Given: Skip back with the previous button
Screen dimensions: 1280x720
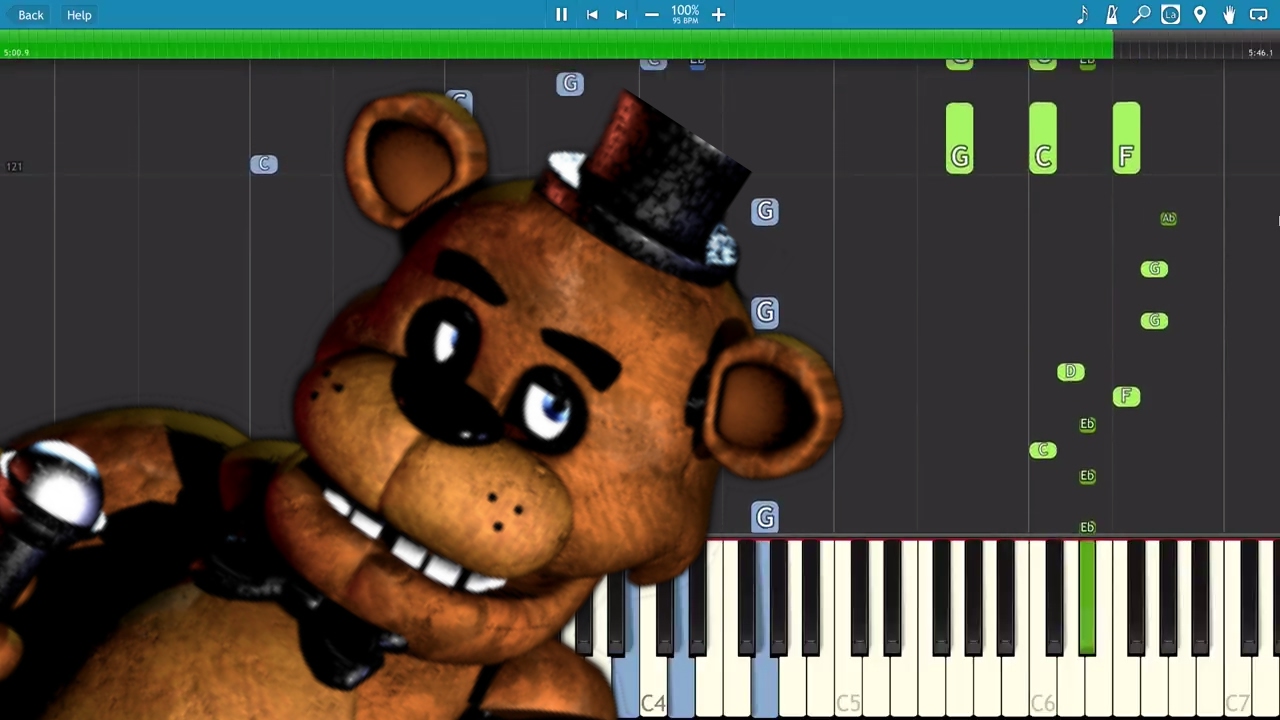Looking at the screenshot, I should click(592, 15).
